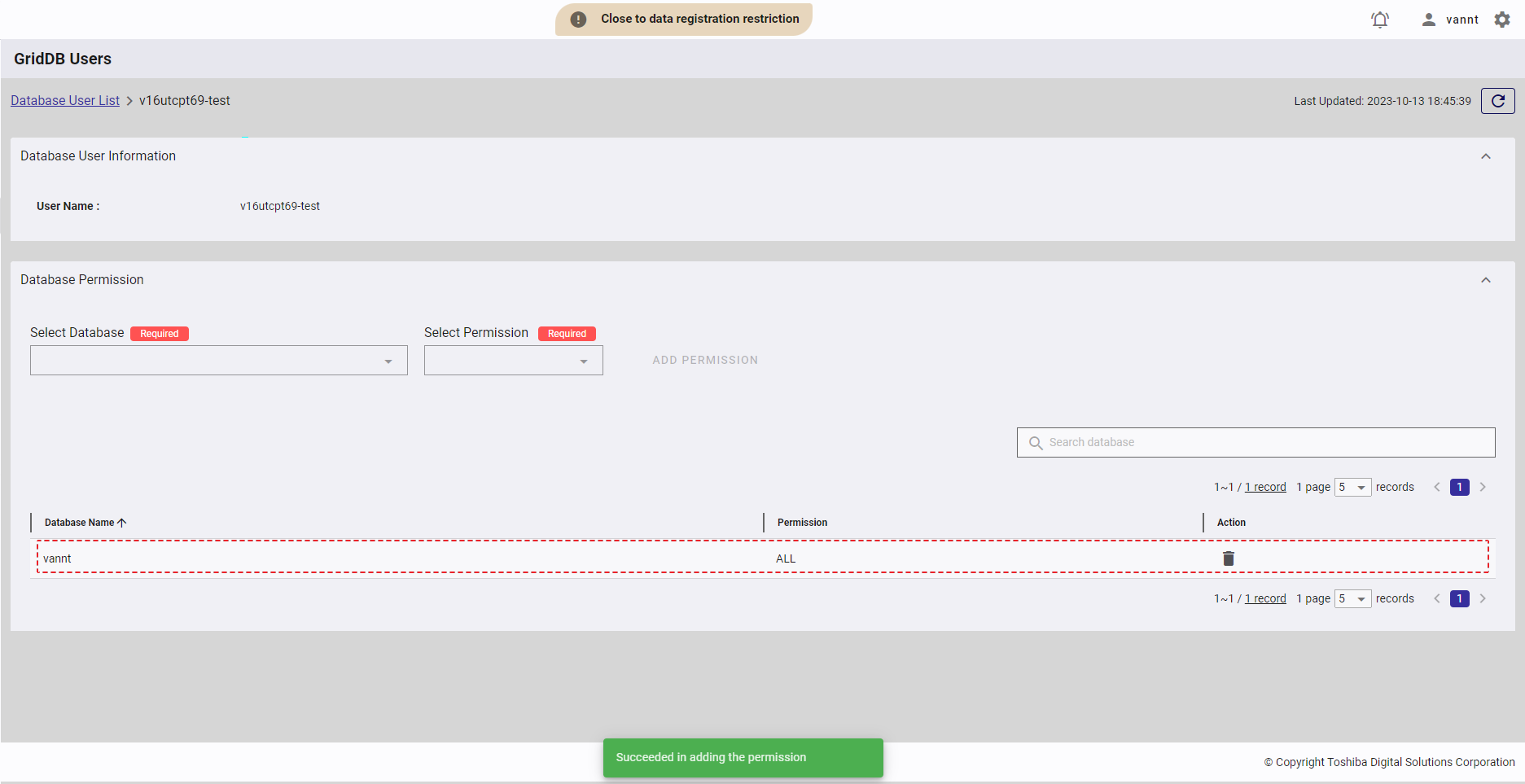Sort by Database Name arrow
Viewport: 1525px width, 784px height.
122,523
